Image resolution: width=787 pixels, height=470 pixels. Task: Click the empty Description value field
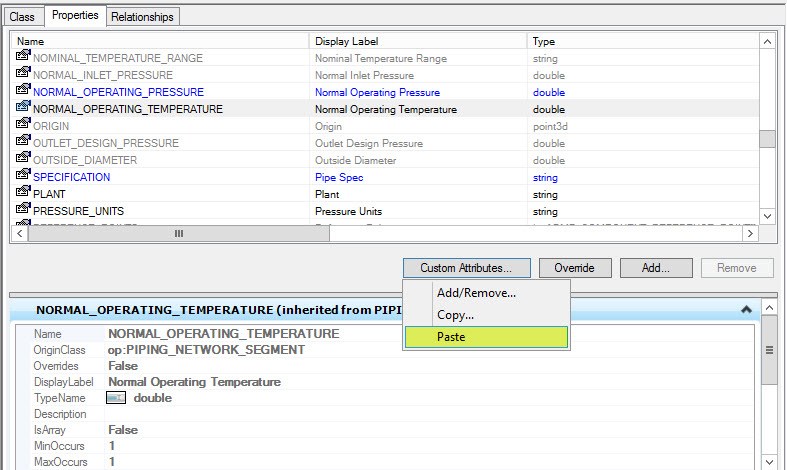pos(429,414)
